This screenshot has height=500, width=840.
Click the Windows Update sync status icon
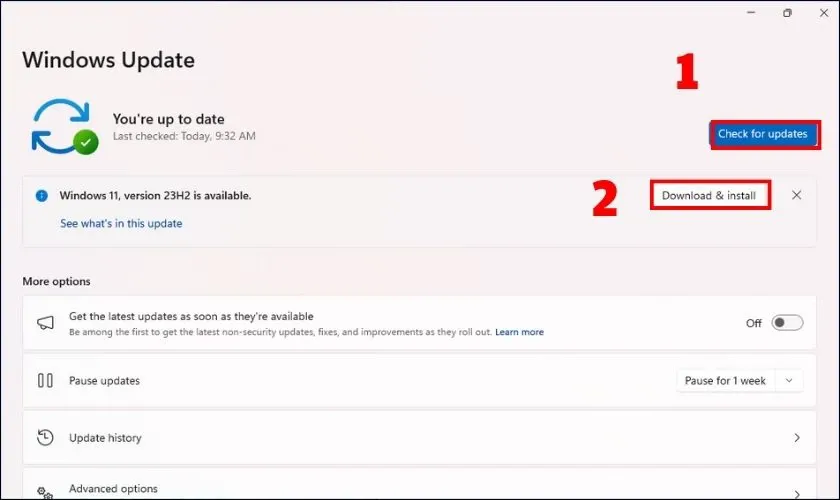pyautogui.click(x=64, y=126)
